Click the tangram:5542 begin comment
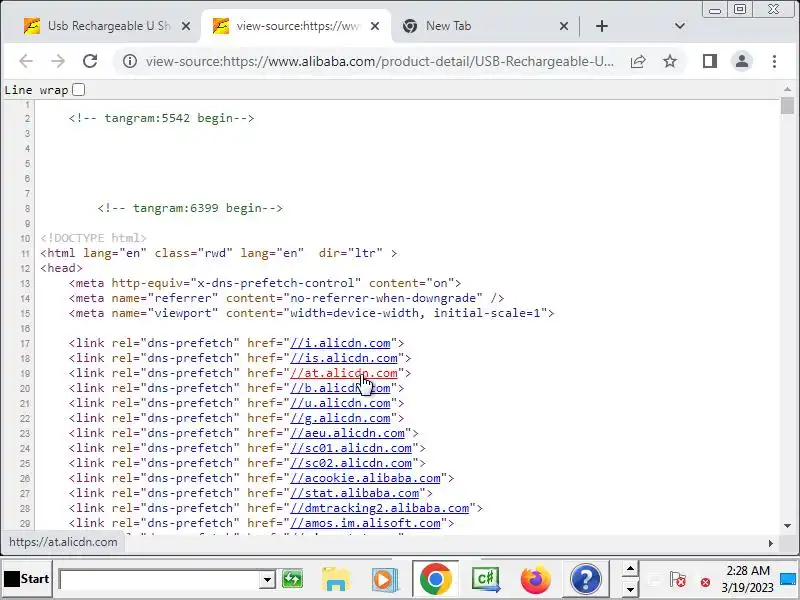The height and width of the screenshot is (600, 800). point(161,118)
